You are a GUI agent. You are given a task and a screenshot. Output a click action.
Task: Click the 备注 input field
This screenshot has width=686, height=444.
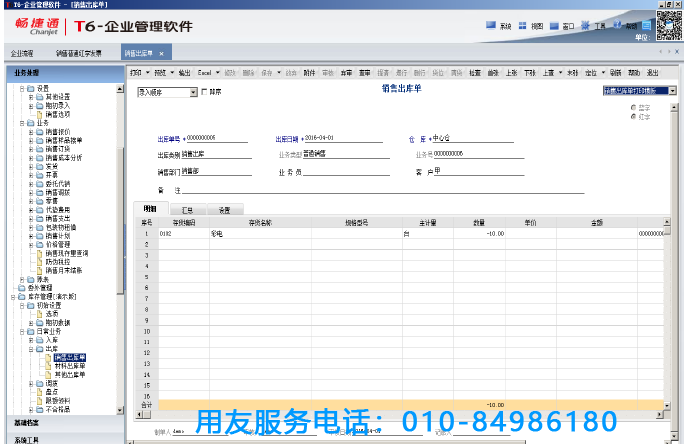383,189
